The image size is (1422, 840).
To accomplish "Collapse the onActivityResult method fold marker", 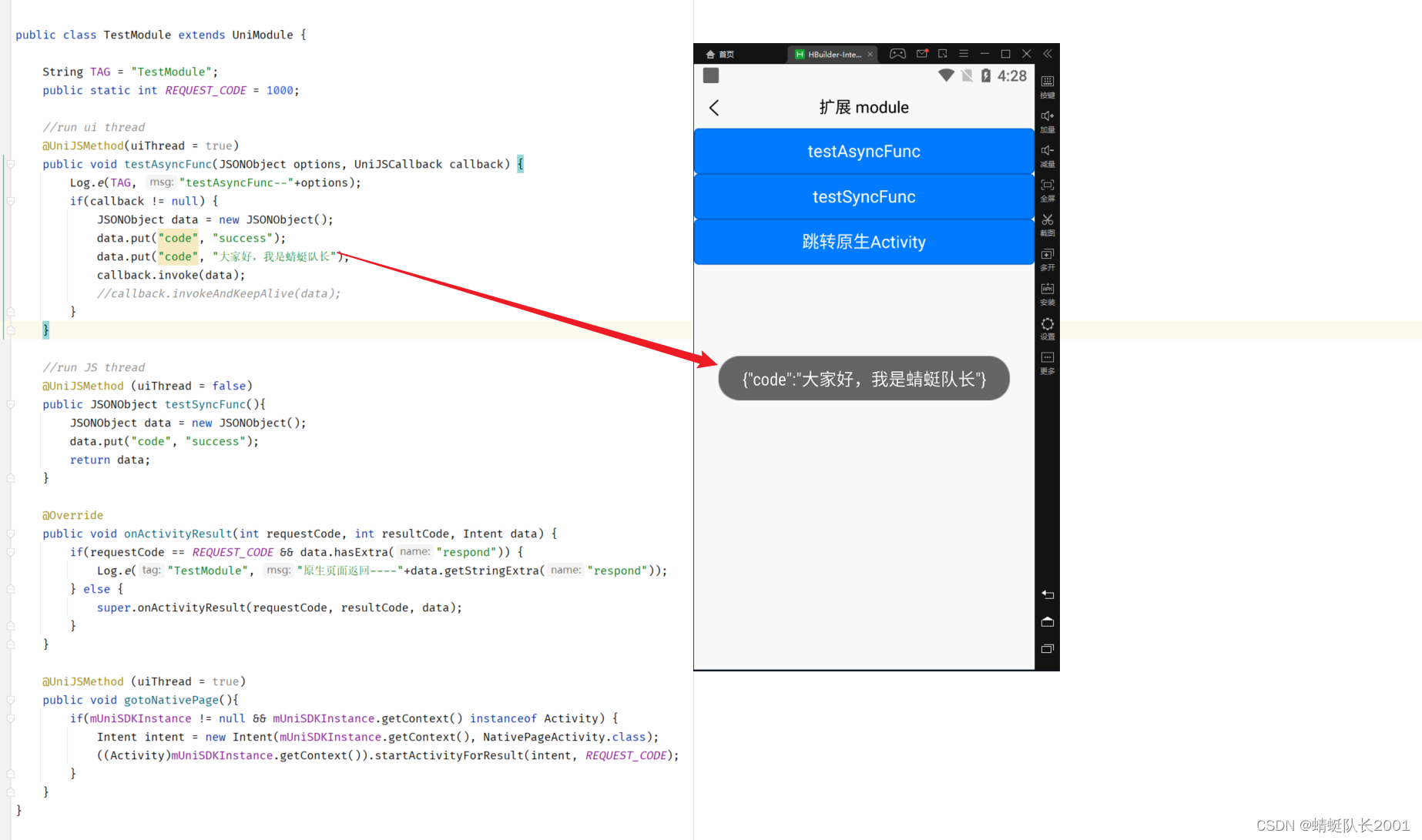I will pyautogui.click(x=11, y=534).
